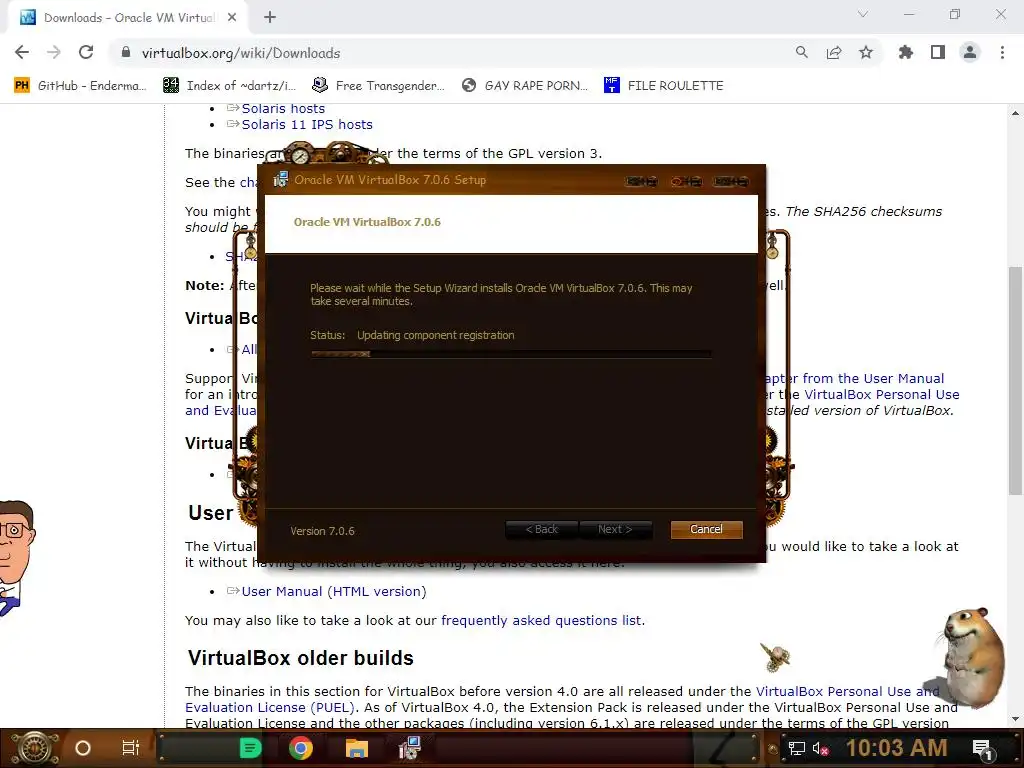
Task: Open a new browser tab
Action: coord(270,18)
